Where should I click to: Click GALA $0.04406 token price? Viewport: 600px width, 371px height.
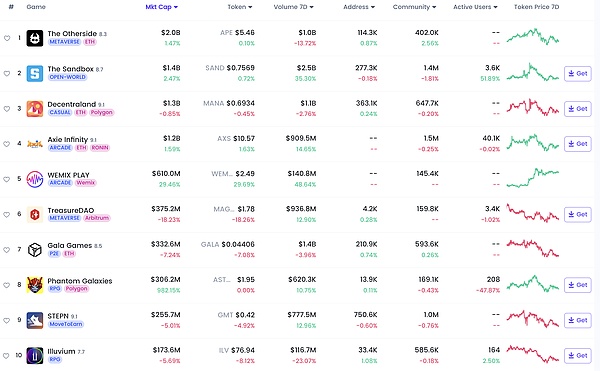pyautogui.click(x=228, y=244)
